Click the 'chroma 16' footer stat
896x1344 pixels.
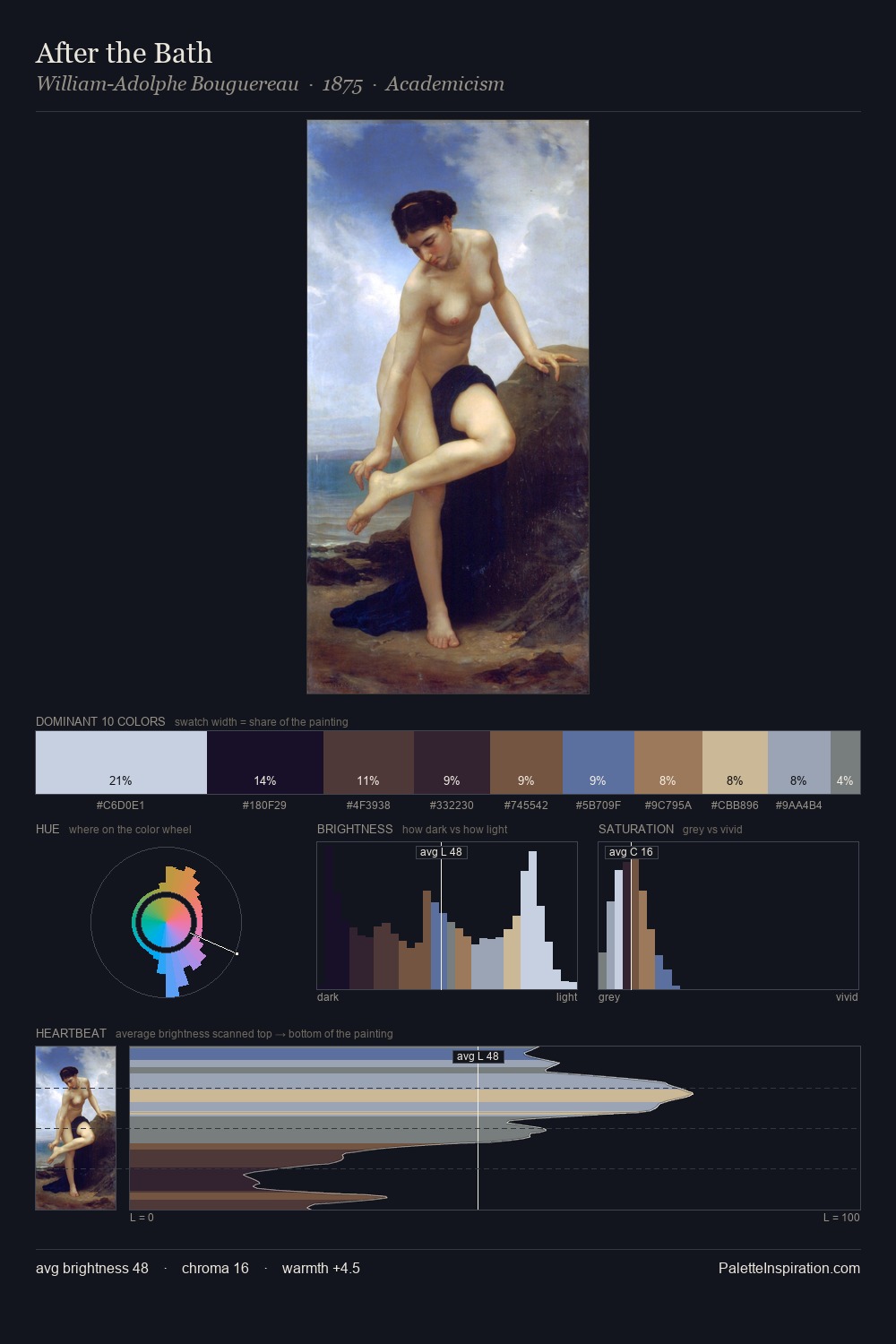tap(215, 1269)
